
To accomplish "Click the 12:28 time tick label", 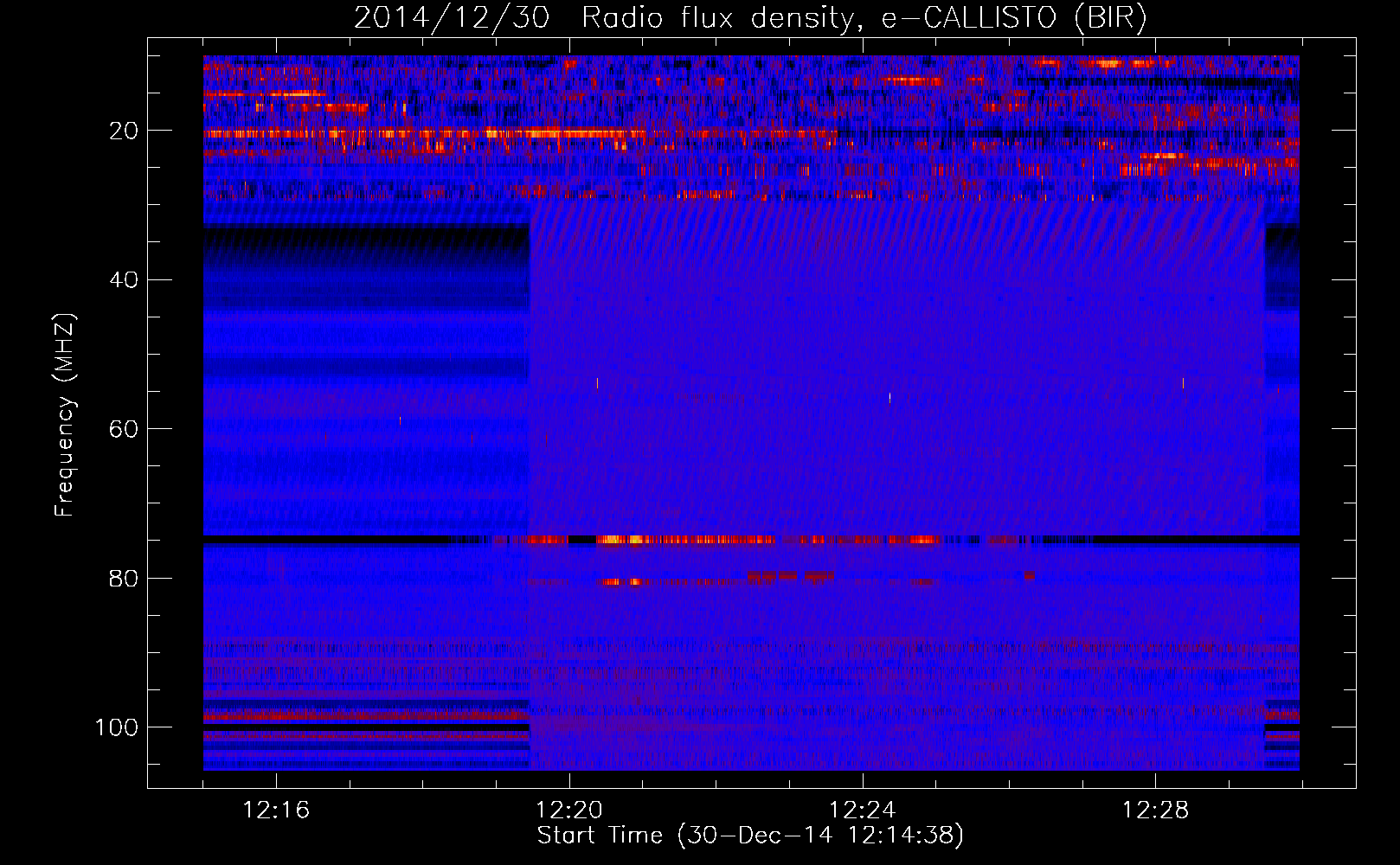I will click(x=1155, y=810).
